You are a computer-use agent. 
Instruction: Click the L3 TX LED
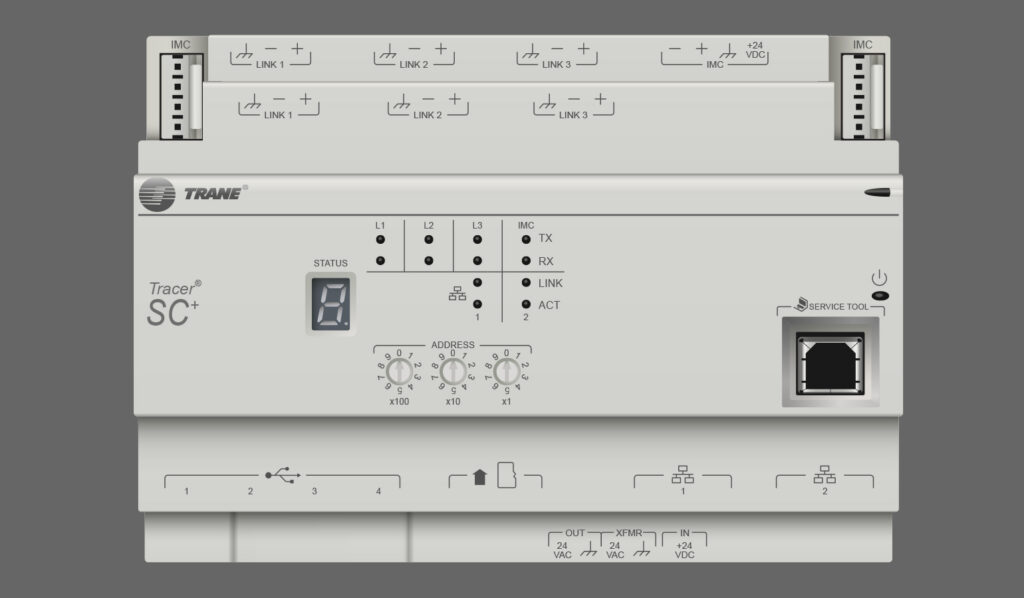pos(477,240)
